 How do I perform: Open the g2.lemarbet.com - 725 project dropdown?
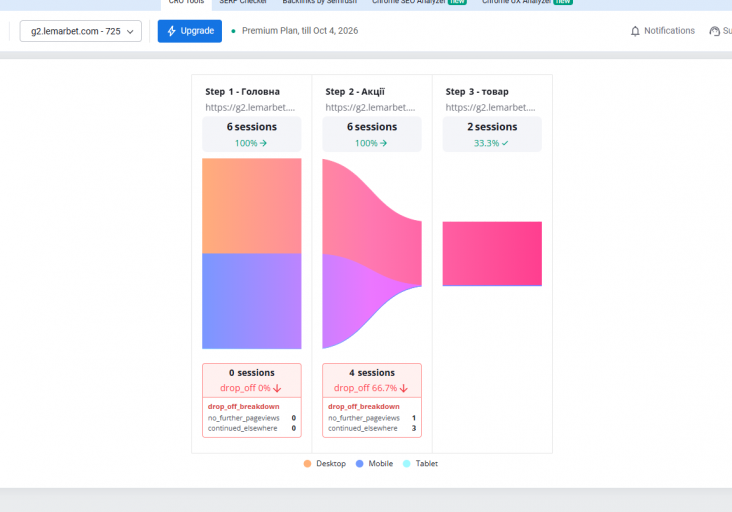coord(80,31)
